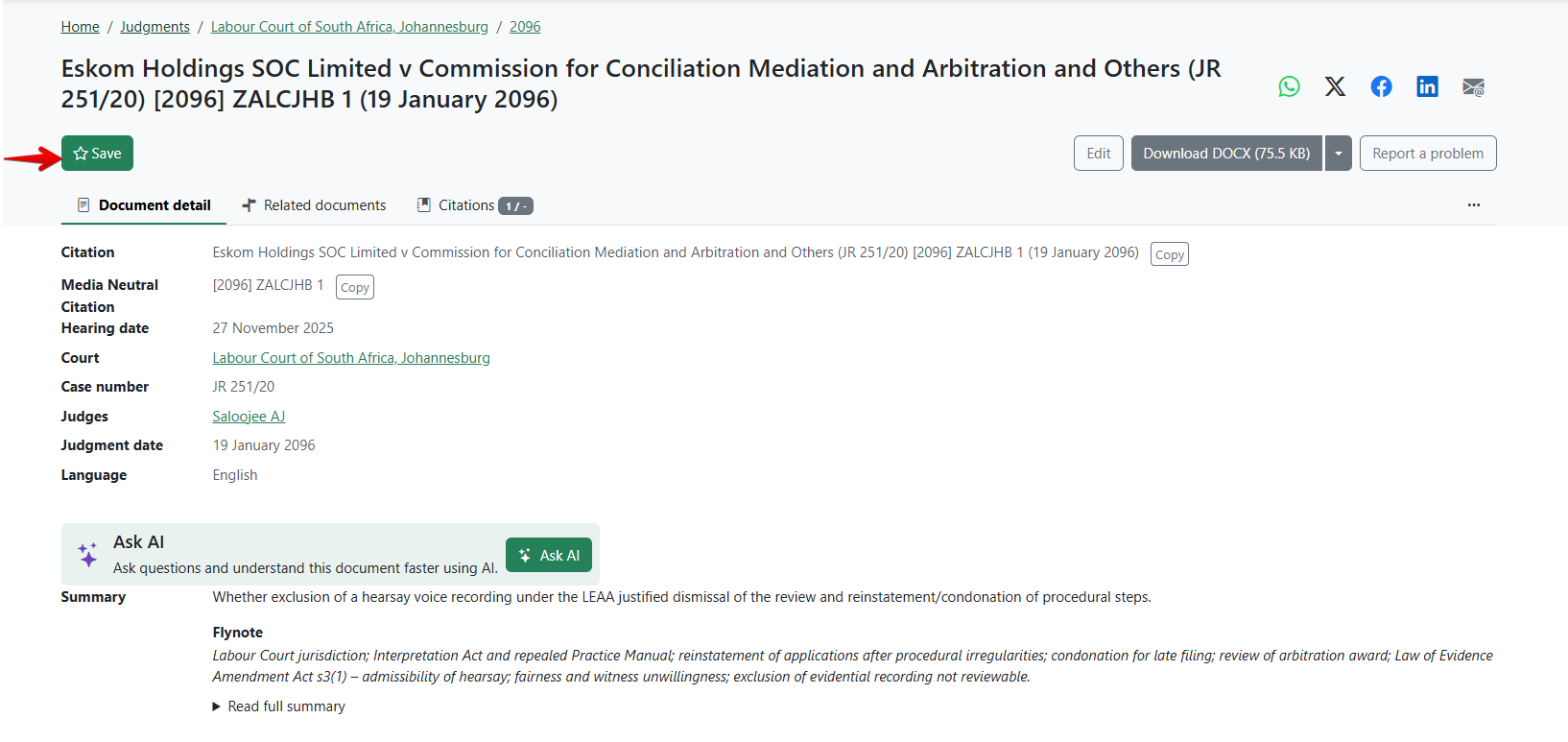Report a problem with this document
Image resolution: width=1568 pixels, height=742 pixels.
[x=1428, y=154]
